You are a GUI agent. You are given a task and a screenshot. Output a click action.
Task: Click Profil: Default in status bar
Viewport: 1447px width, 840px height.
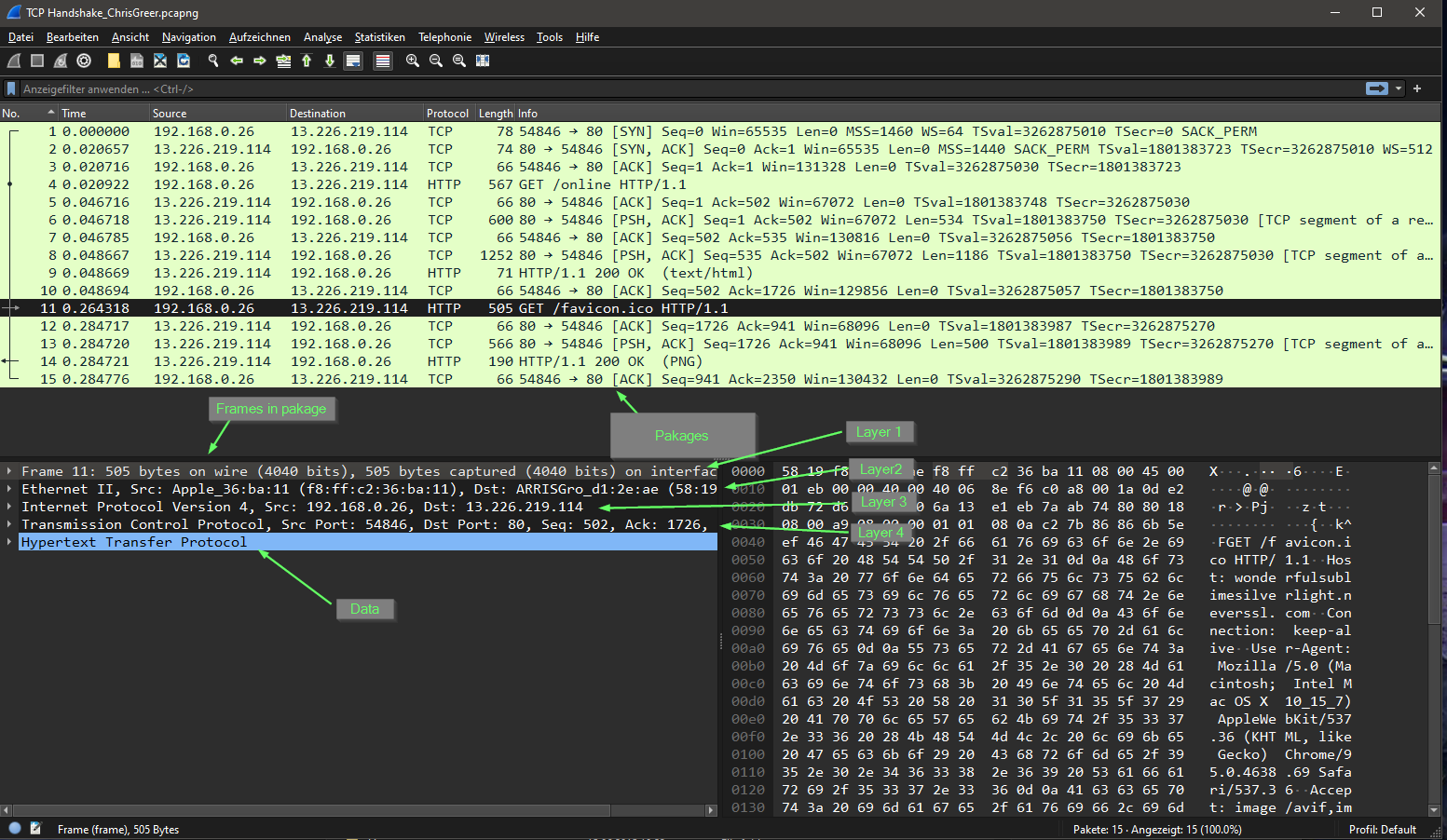coord(1383,829)
